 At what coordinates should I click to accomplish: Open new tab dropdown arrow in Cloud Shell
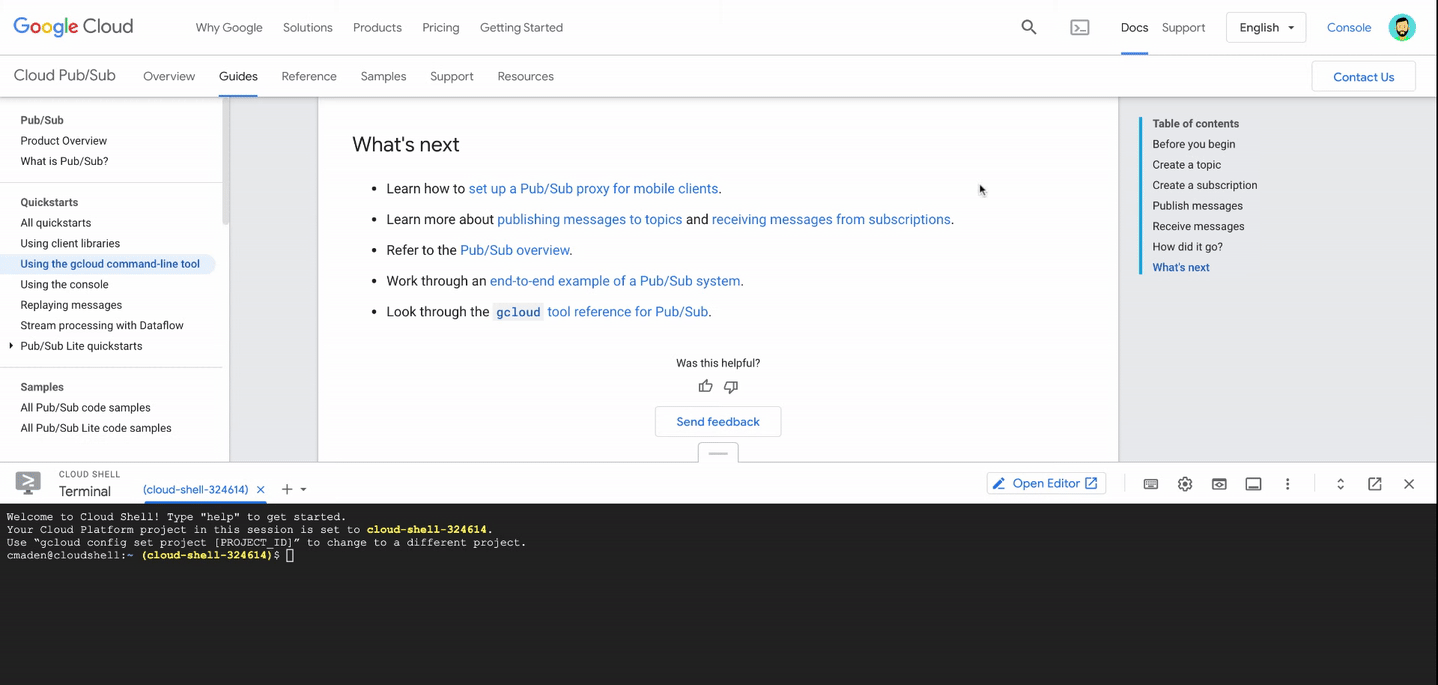[x=304, y=490]
